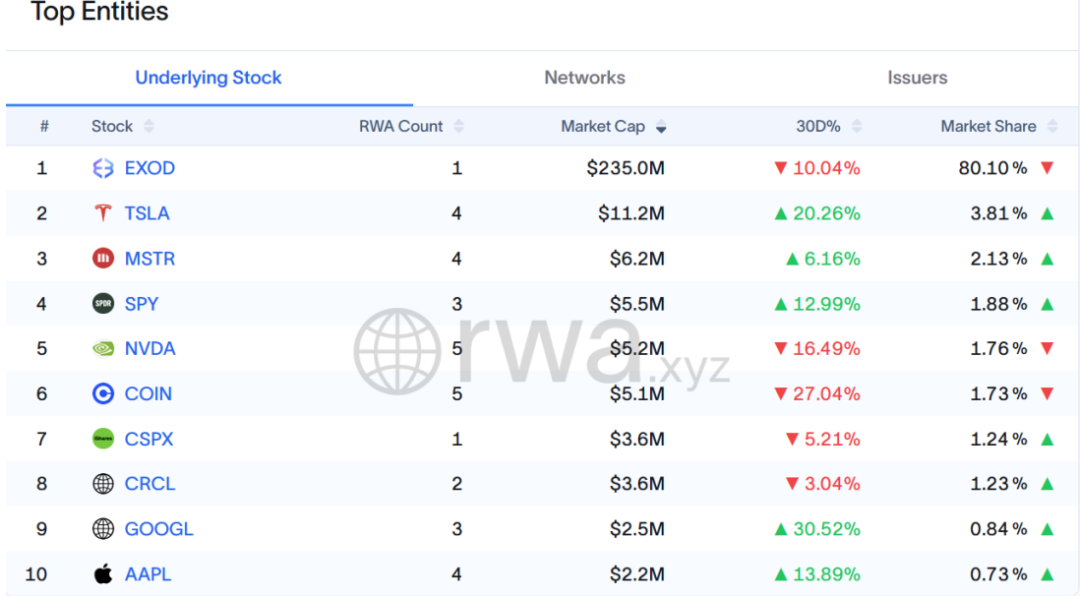Click the CSPX iShares logo icon
1080x596 pixels.
tap(103, 438)
